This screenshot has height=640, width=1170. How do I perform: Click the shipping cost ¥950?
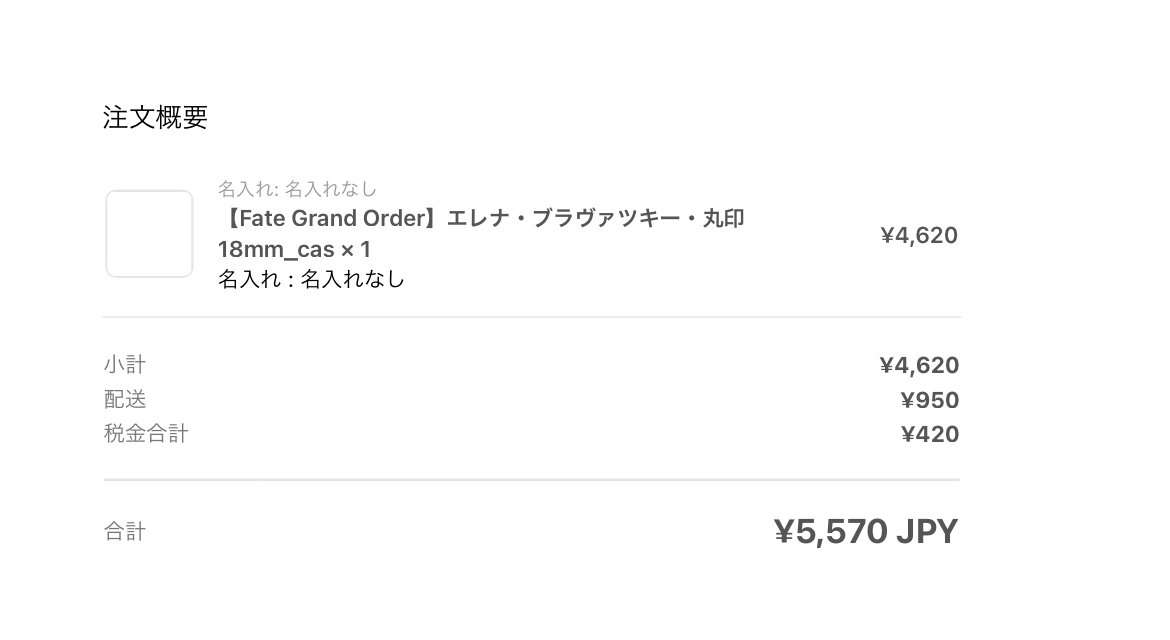tap(929, 400)
